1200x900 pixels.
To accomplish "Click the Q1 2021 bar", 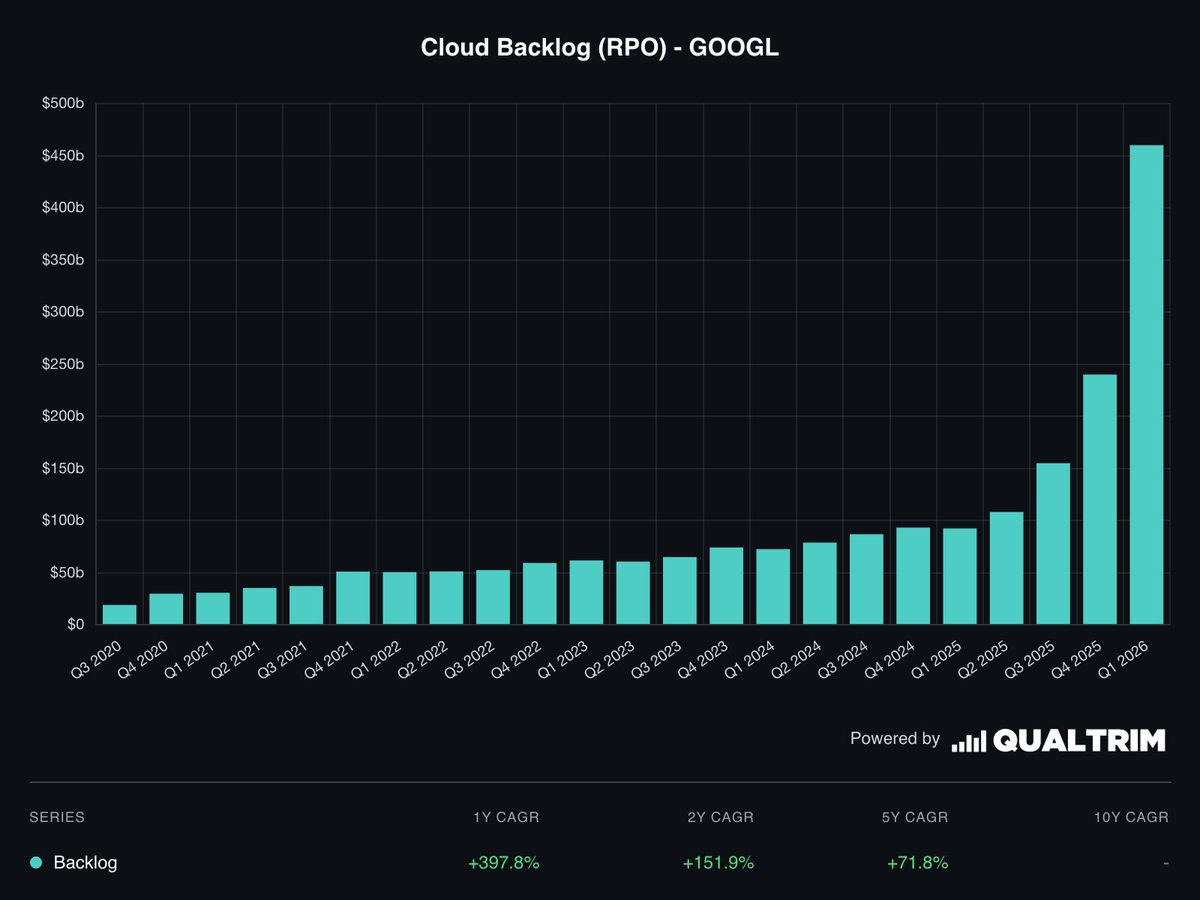I will (x=213, y=609).
